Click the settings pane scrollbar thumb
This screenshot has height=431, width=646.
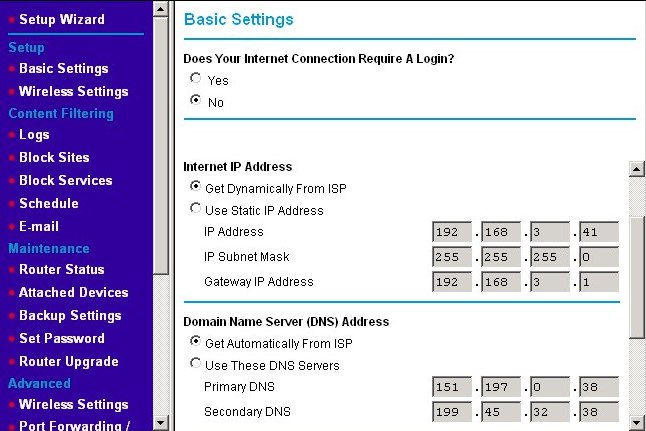[637, 278]
